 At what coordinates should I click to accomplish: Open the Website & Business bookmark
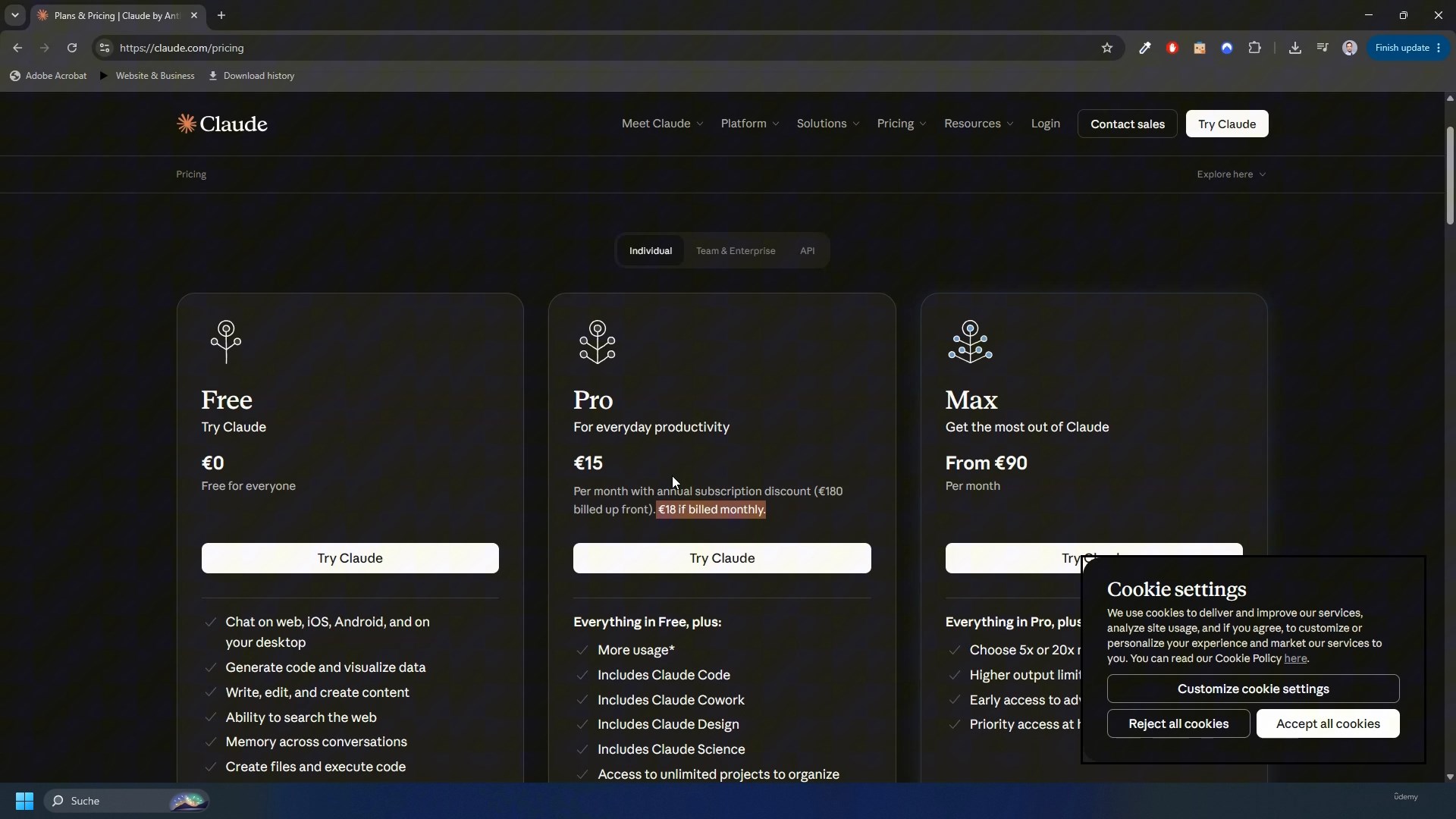coord(147,76)
